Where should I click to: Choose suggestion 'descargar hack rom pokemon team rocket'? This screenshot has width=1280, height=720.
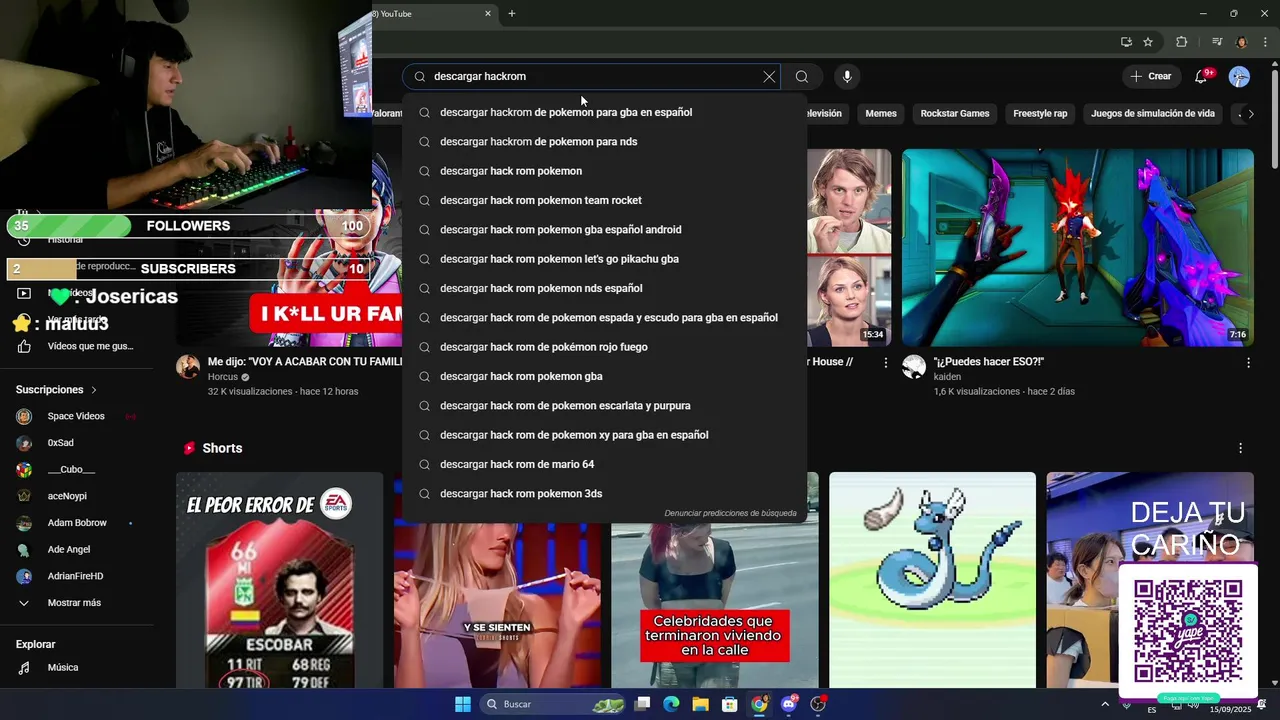point(604,200)
